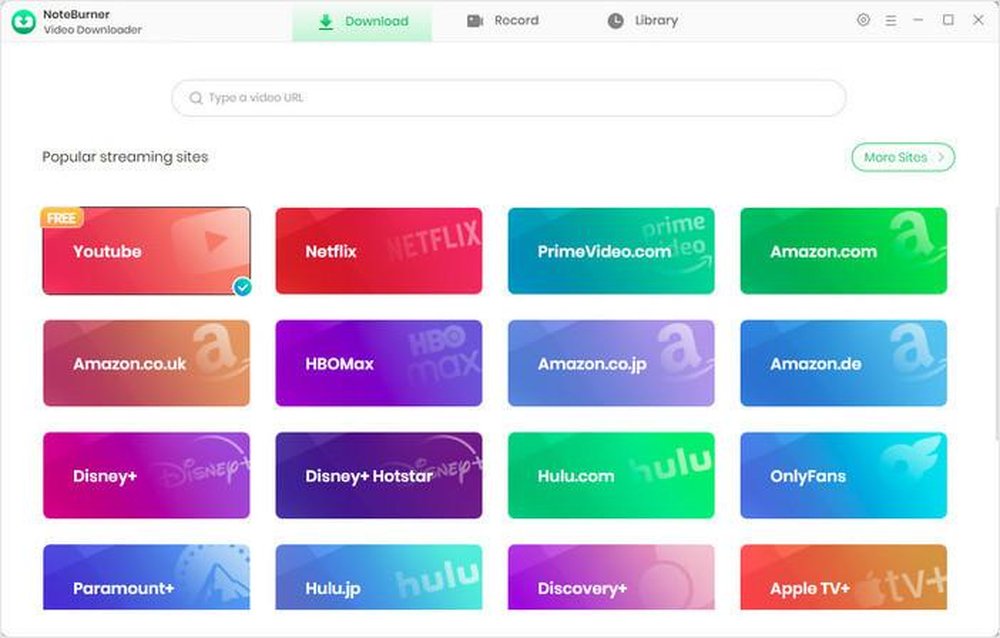Click the Popular streaming sites heading
The image size is (1000, 638).
pos(125,157)
